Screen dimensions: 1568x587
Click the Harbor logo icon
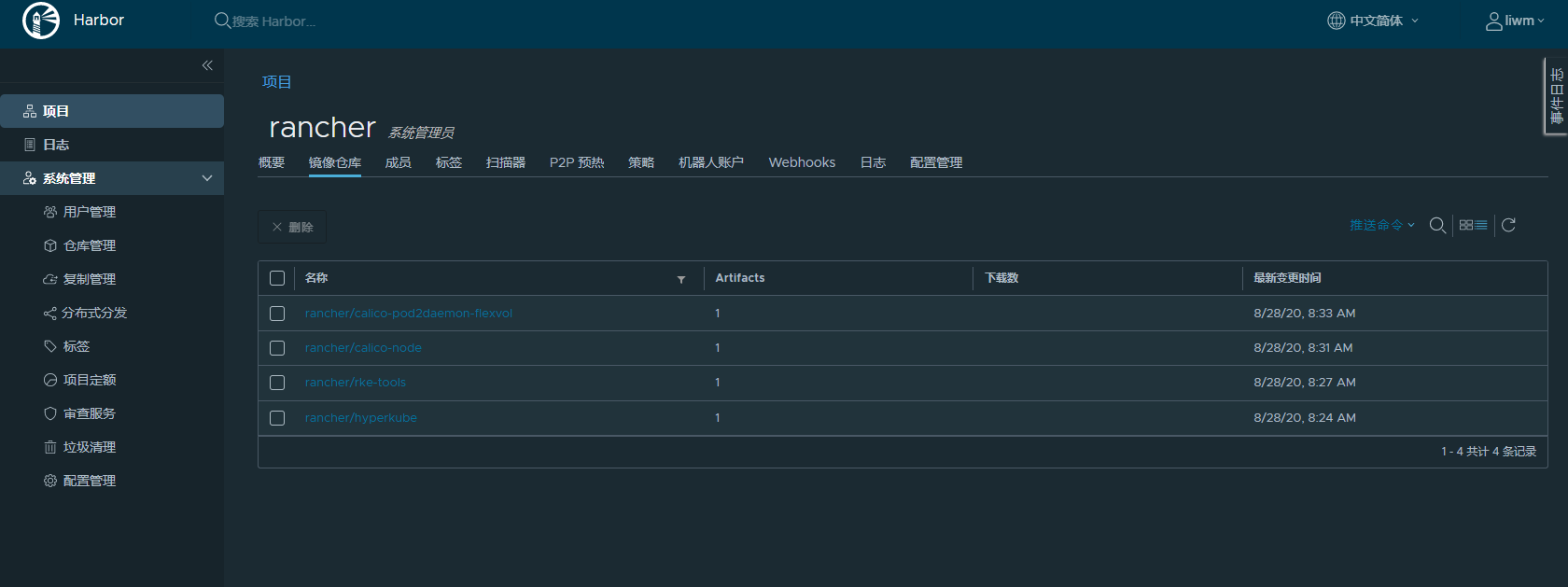click(x=41, y=21)
